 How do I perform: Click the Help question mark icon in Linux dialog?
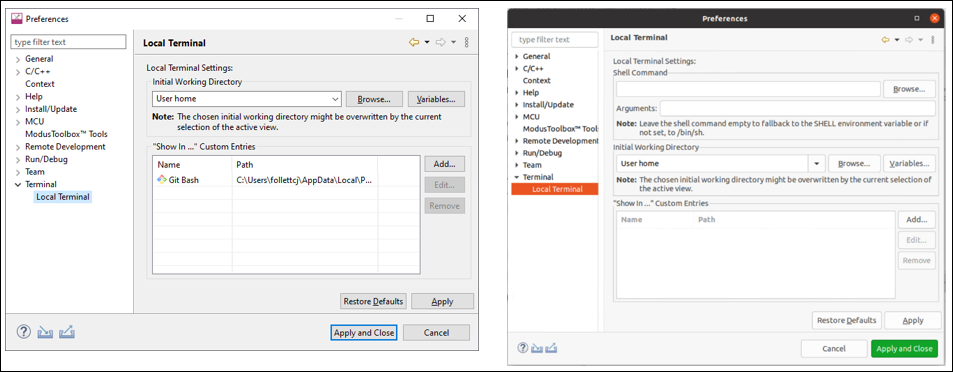pyautogui.click(x=523, y=348)
